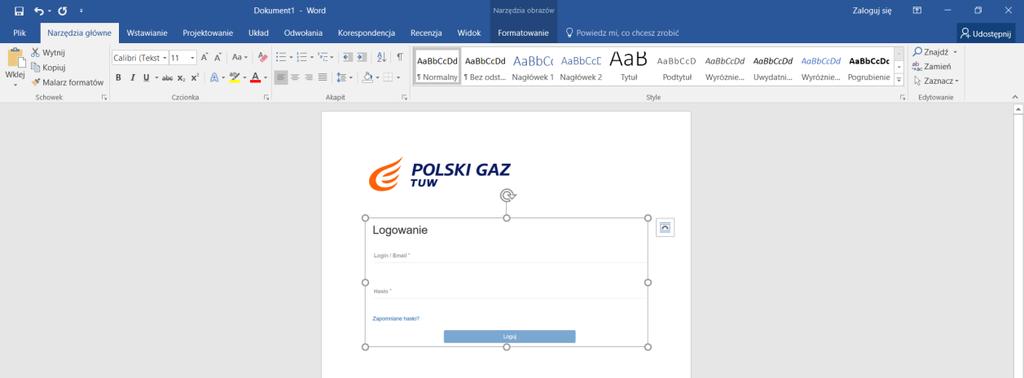
Task: Click Zamień to replace text
Action: click(x=933, y=67)
